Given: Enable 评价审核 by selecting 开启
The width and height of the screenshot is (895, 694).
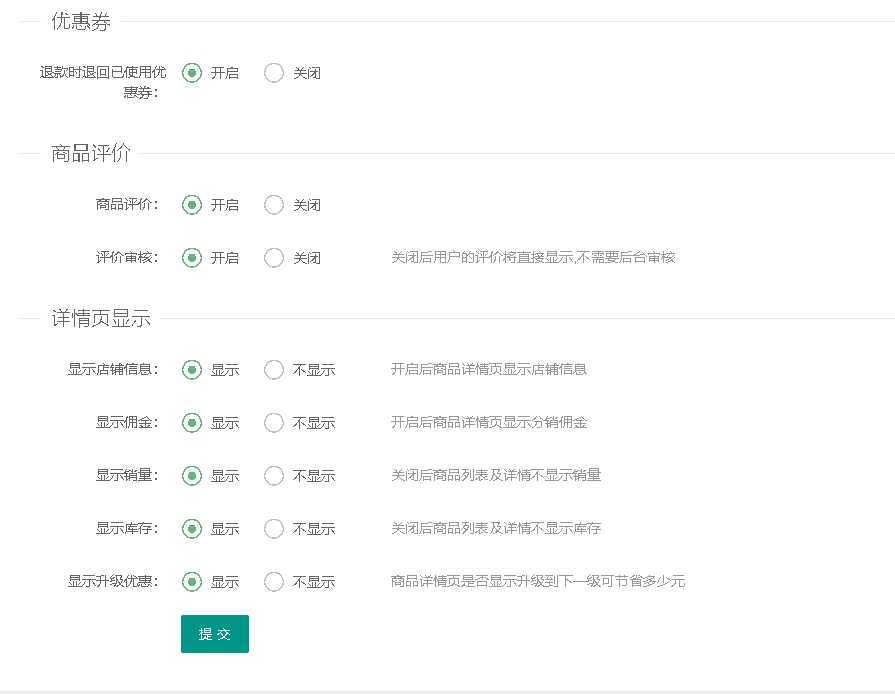Looking at the screenshot, I should click(x=192, y=258).
